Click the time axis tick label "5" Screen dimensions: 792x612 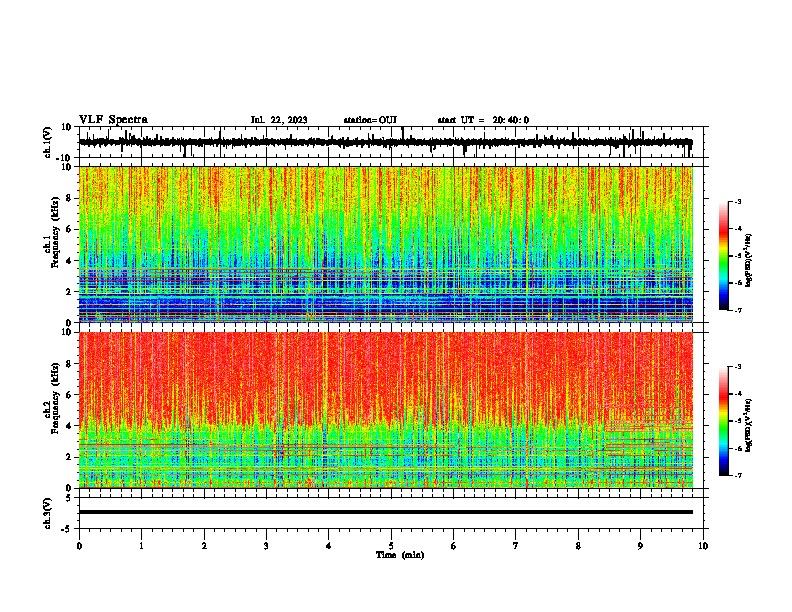pos(391,546)
